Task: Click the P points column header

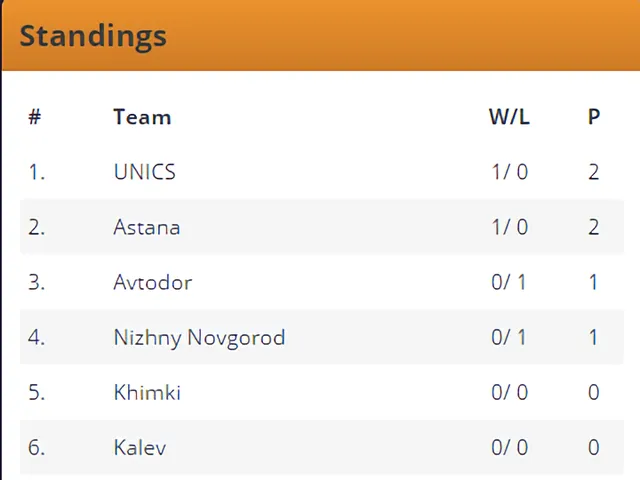Action: (x=594, y=117)
